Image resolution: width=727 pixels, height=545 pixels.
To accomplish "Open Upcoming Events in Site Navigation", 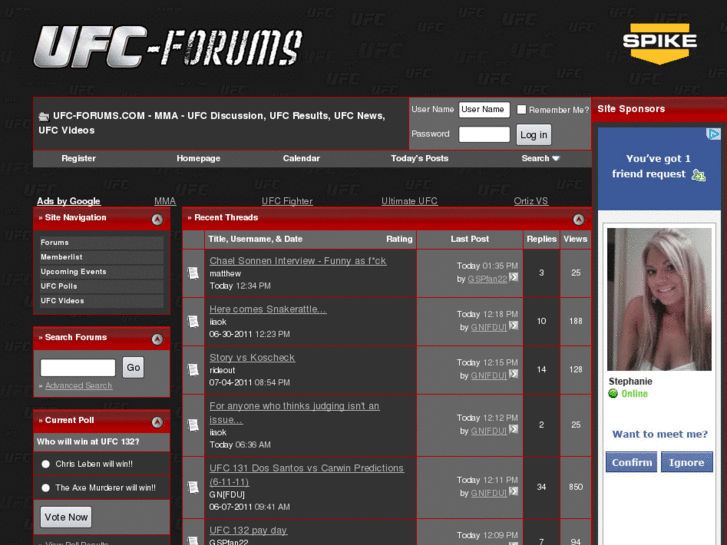I will pos(102,272).
